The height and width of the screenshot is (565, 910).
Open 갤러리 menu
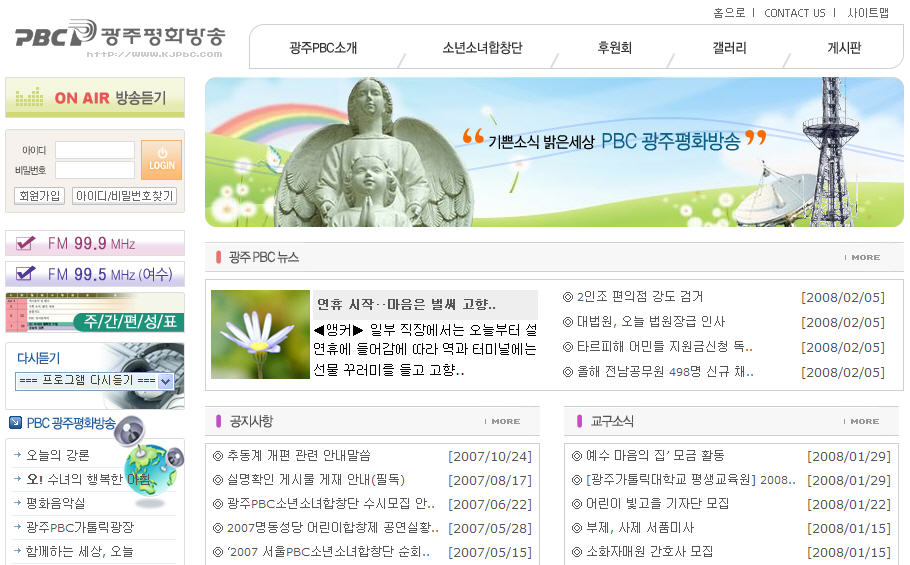click(730, 48)
